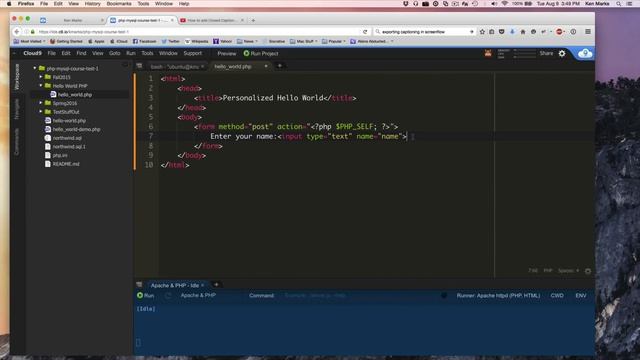Open the editor pane tab menu icon
The width and height of the screenshot is (640, 360).
(x=139, y=66)
